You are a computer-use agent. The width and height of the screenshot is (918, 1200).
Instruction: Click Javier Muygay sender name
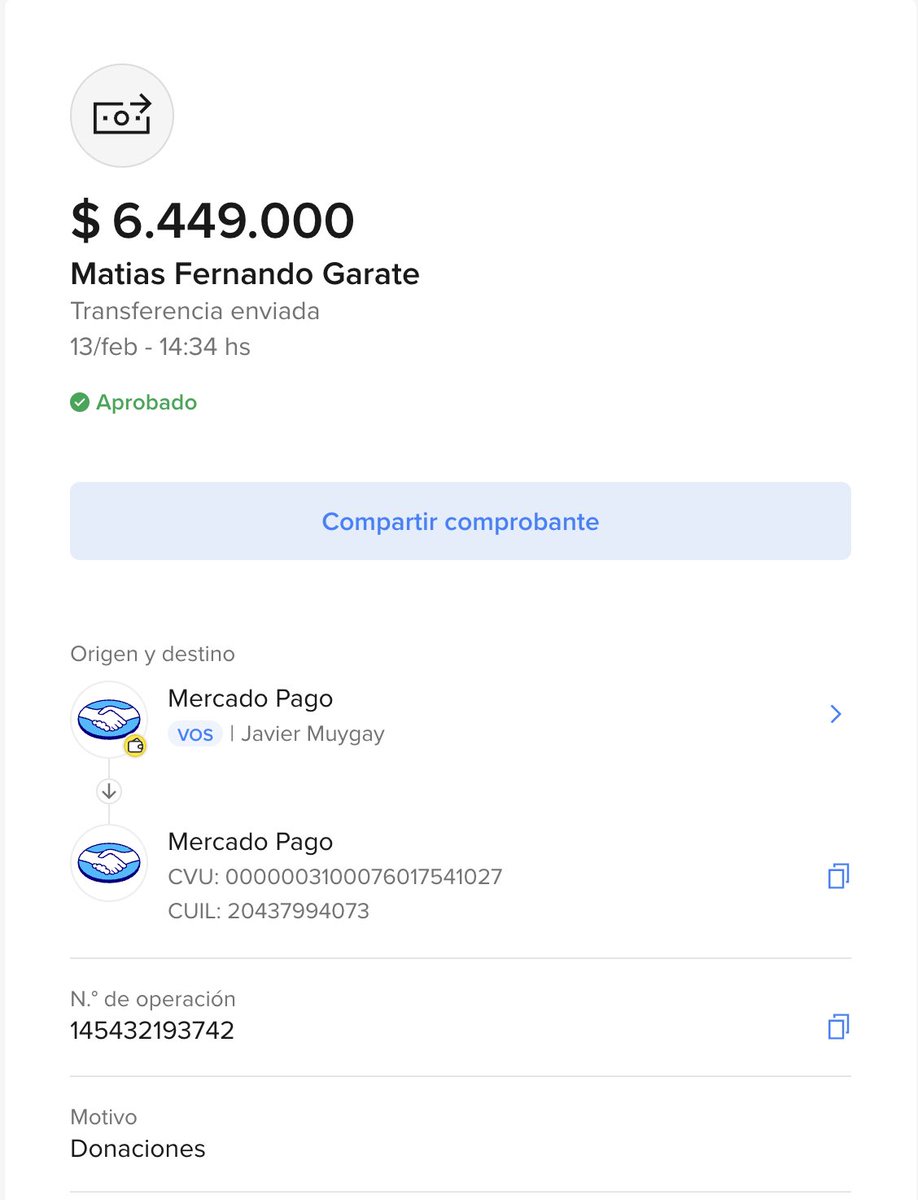coord(313,734)
